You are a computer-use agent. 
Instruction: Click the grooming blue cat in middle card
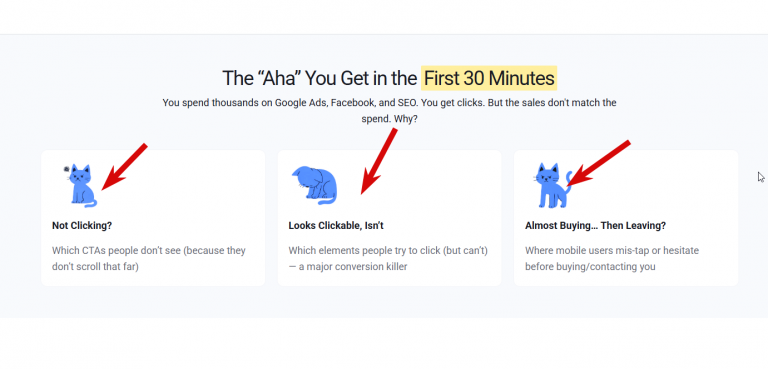pos(314,186)
